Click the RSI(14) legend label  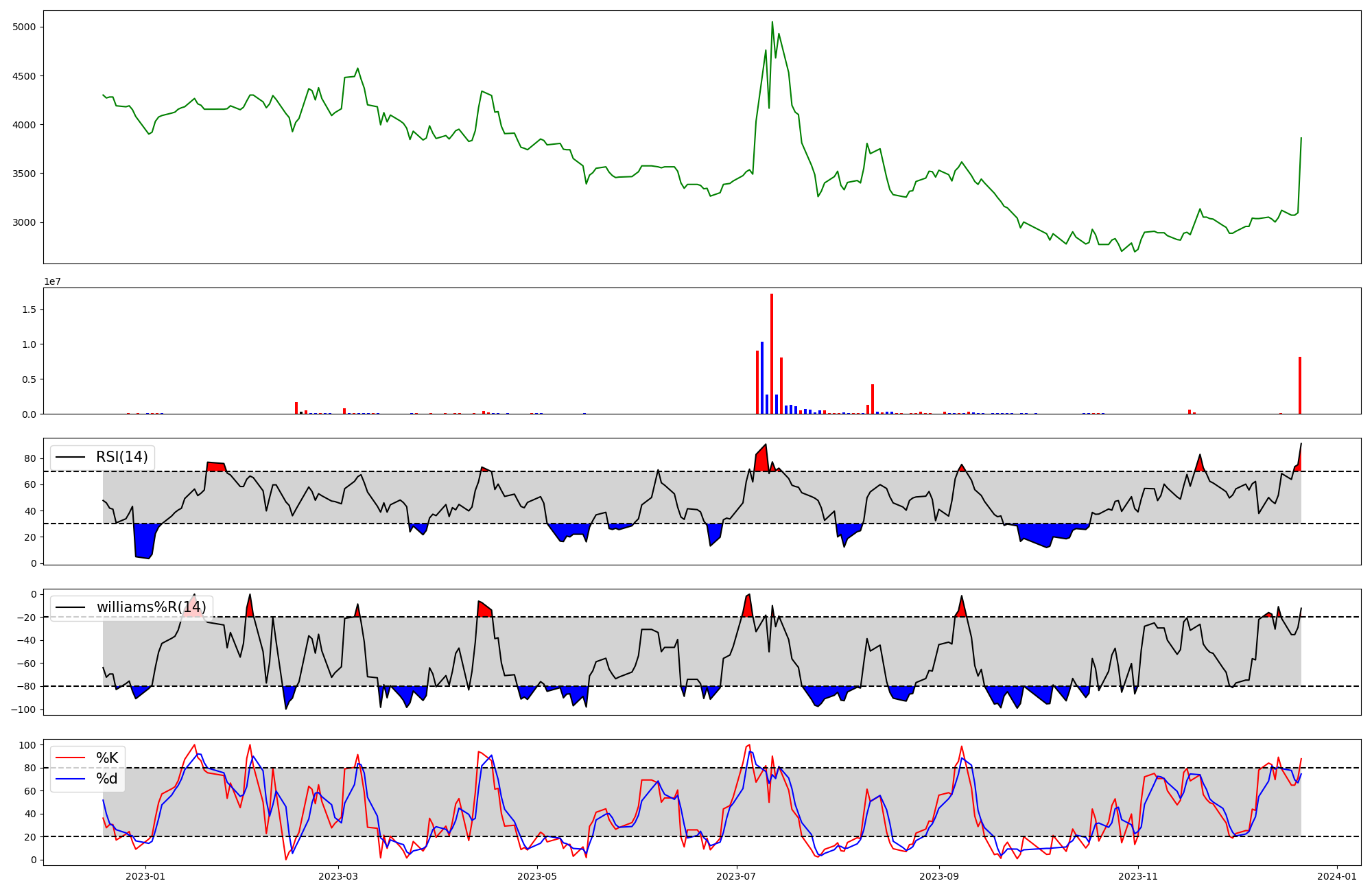click(x=121, y=457)
